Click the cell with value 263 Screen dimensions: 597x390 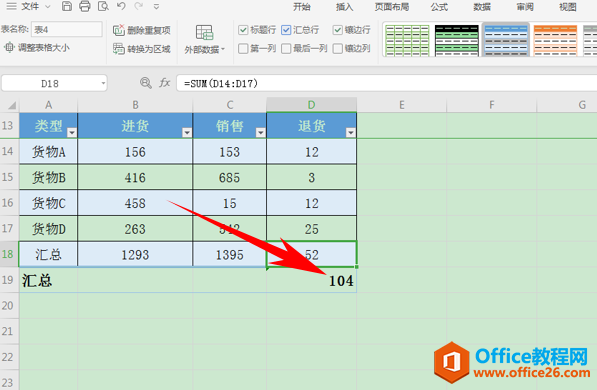(x=135, y=229)
